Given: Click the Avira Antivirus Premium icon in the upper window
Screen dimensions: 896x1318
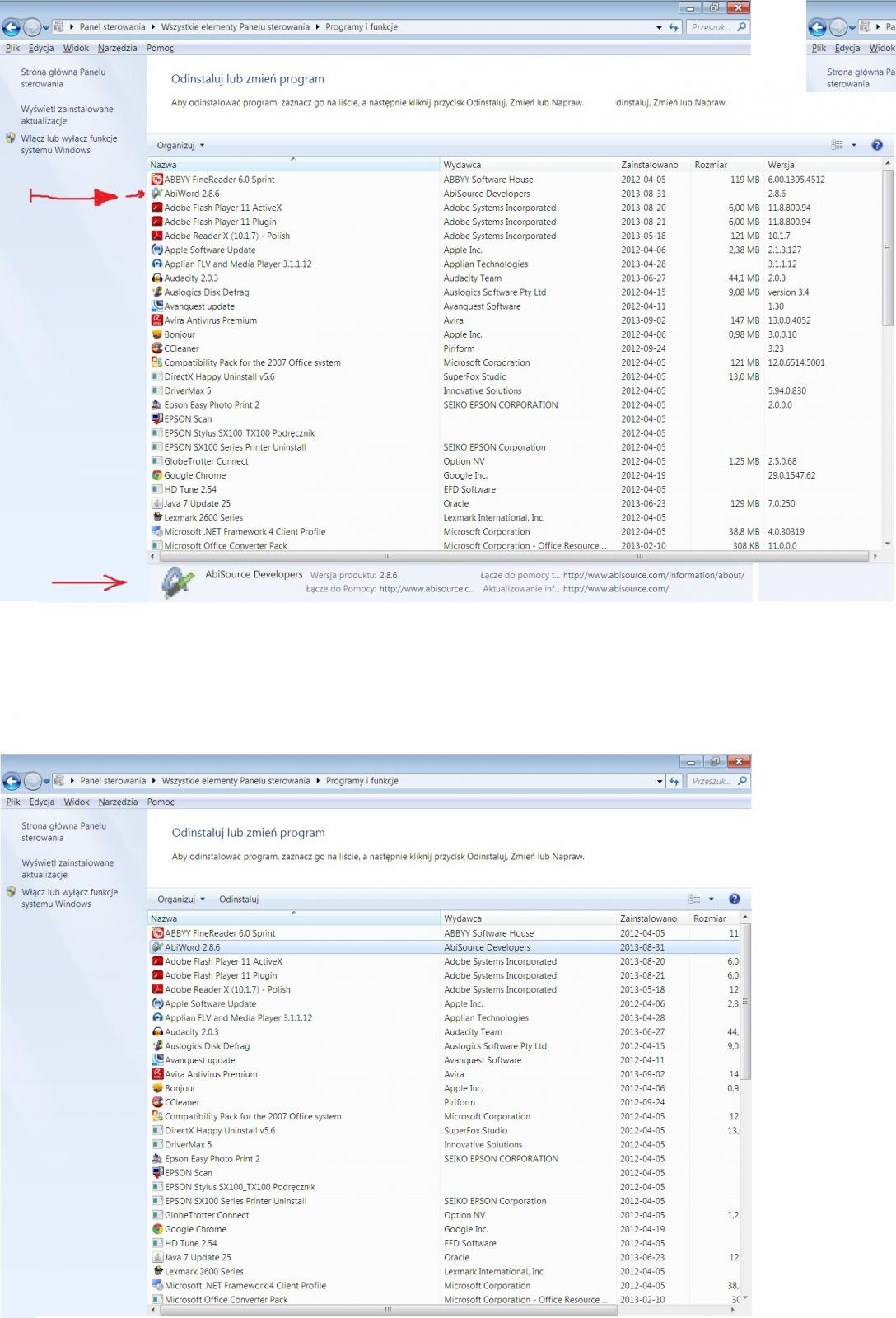Looking at the screenshot, I should [157, 320].
